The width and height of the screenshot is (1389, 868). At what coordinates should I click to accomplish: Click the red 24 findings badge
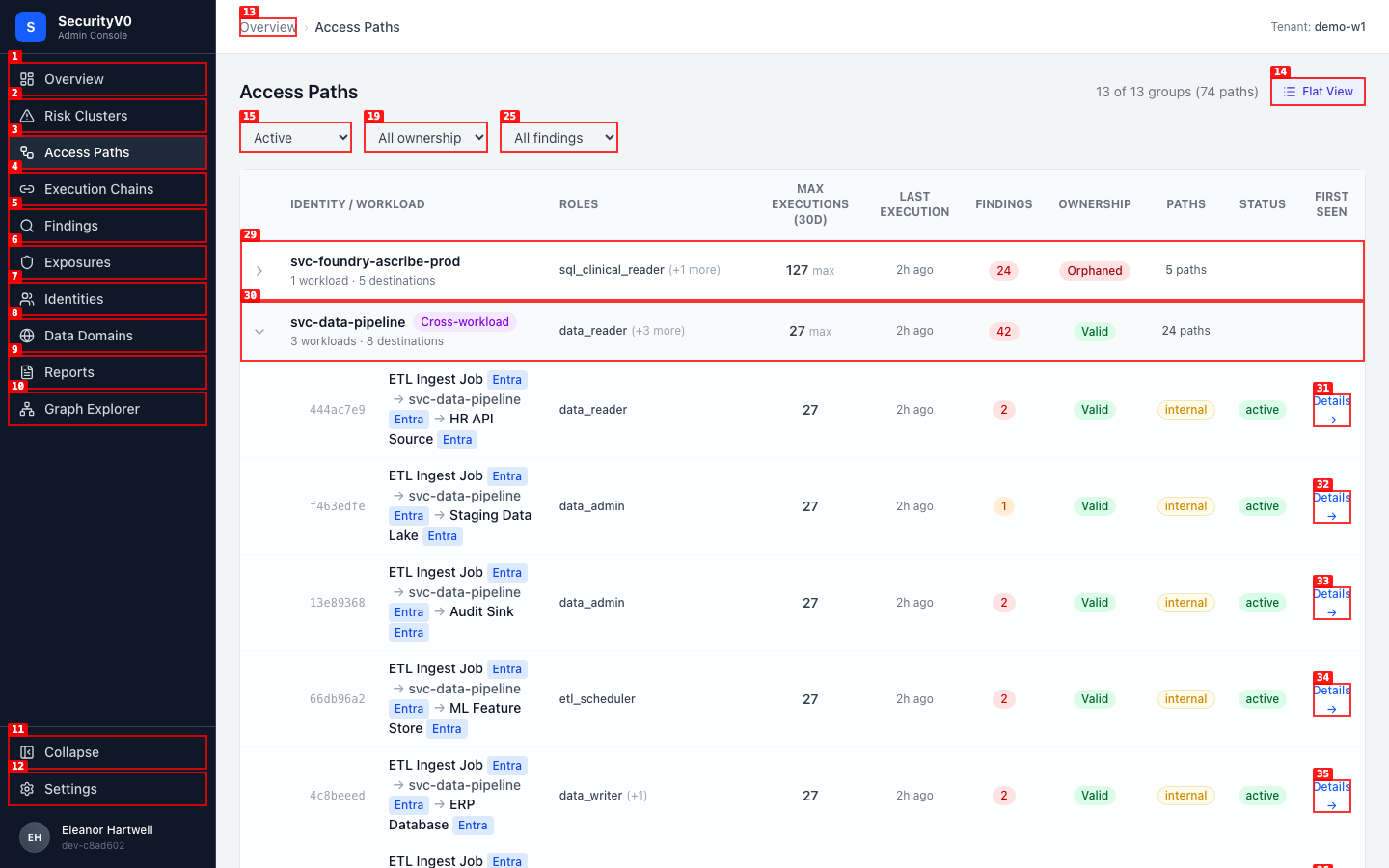click(1004, 271)
